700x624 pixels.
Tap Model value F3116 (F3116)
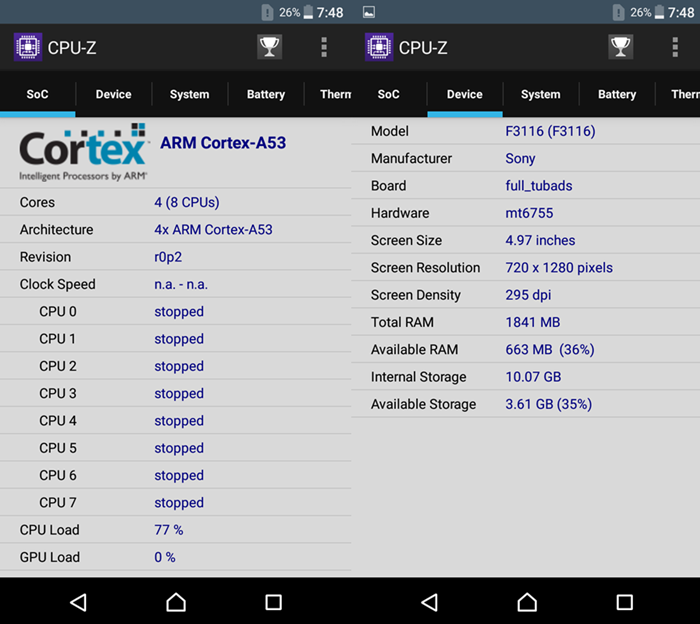pos(550,131)
